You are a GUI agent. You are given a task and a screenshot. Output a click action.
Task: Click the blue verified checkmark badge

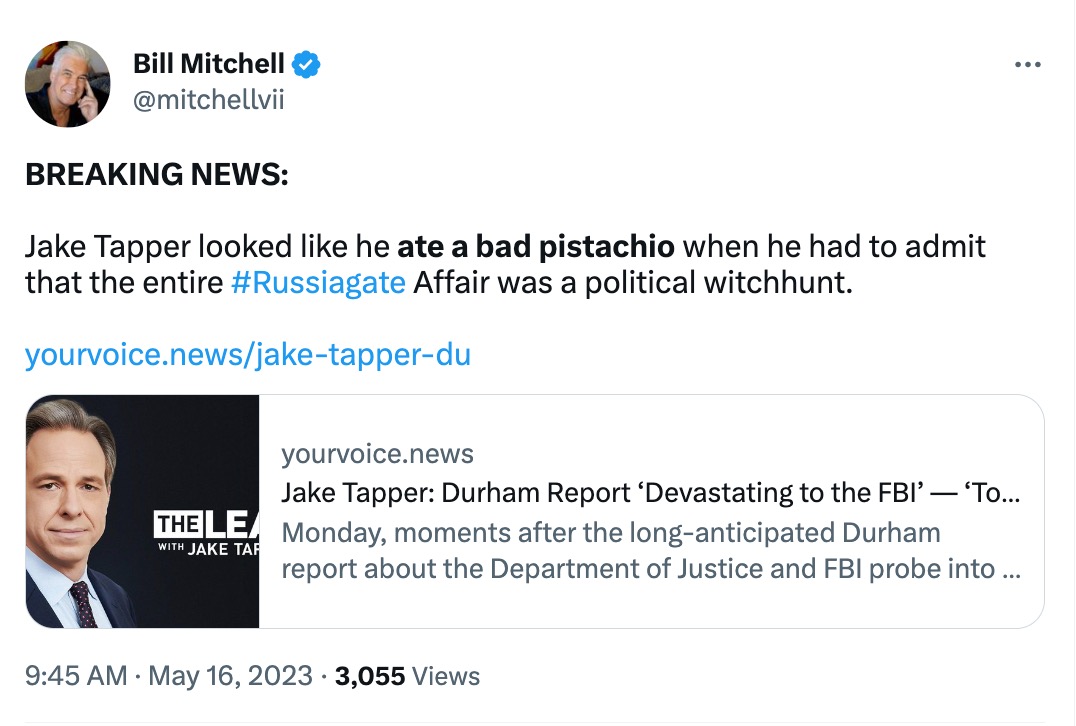[x=305, y=66]
